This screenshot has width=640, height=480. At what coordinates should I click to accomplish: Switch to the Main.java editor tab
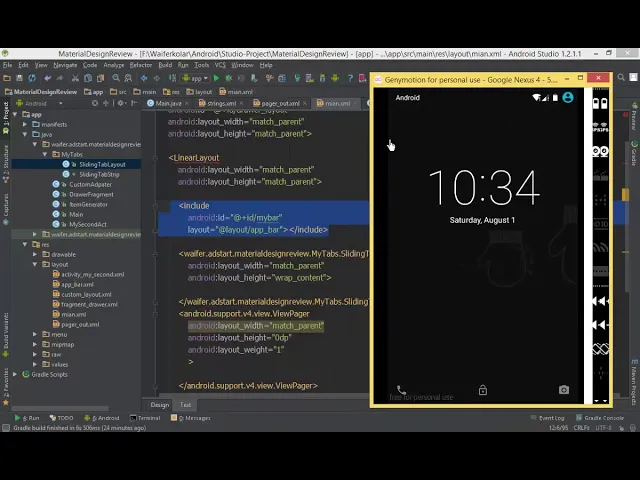click(168, 103)
